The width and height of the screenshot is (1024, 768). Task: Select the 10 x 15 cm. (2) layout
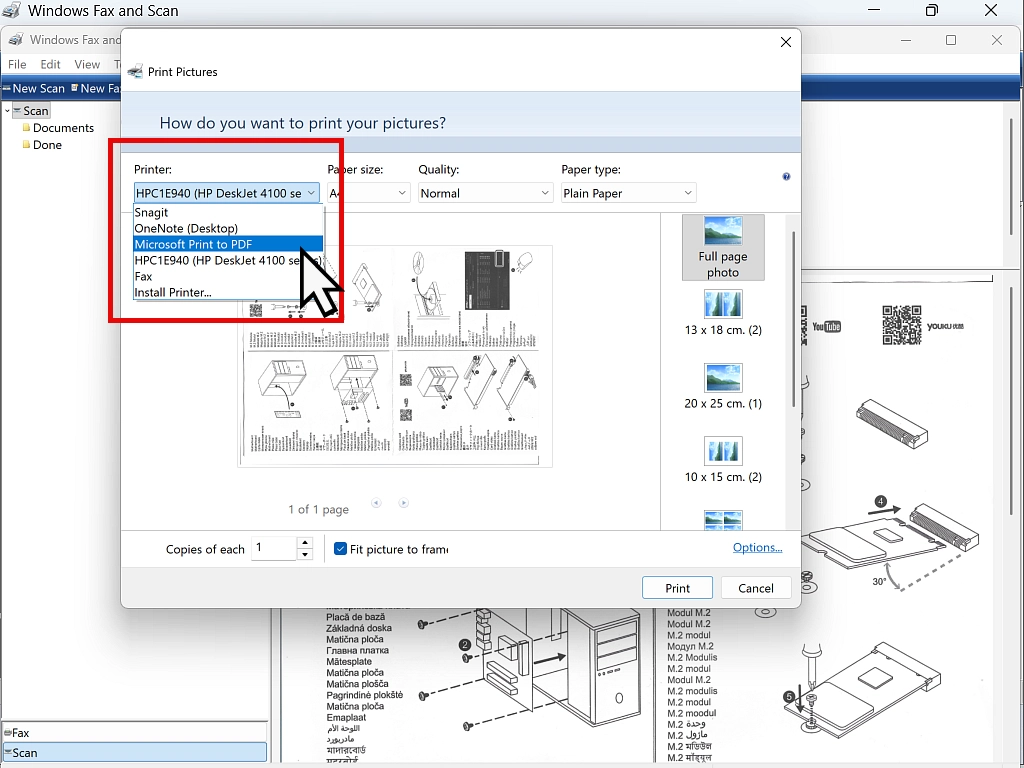pyautogui.click(x=723, y=460)
